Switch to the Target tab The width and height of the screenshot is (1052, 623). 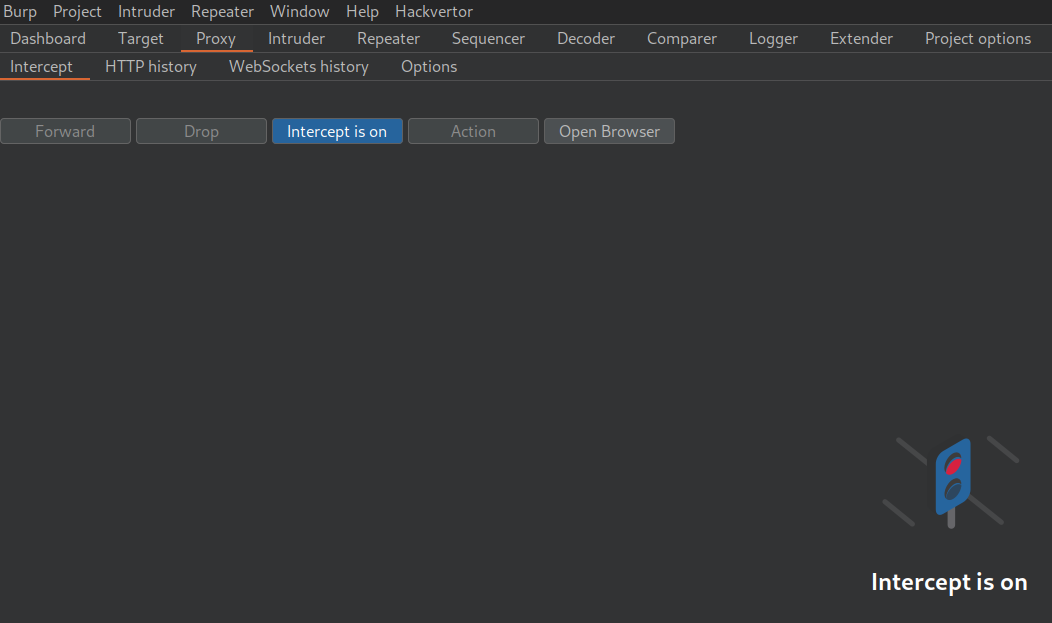click(141, 39)
